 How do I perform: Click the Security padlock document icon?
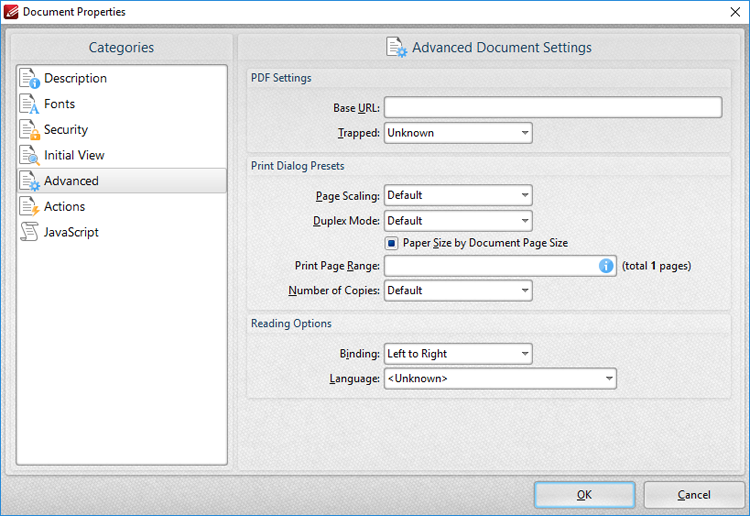29,130
